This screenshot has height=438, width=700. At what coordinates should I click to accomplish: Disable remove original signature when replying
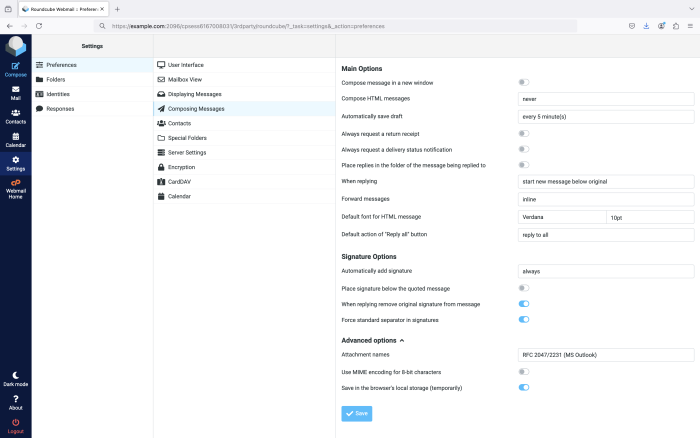pos(524,304)
